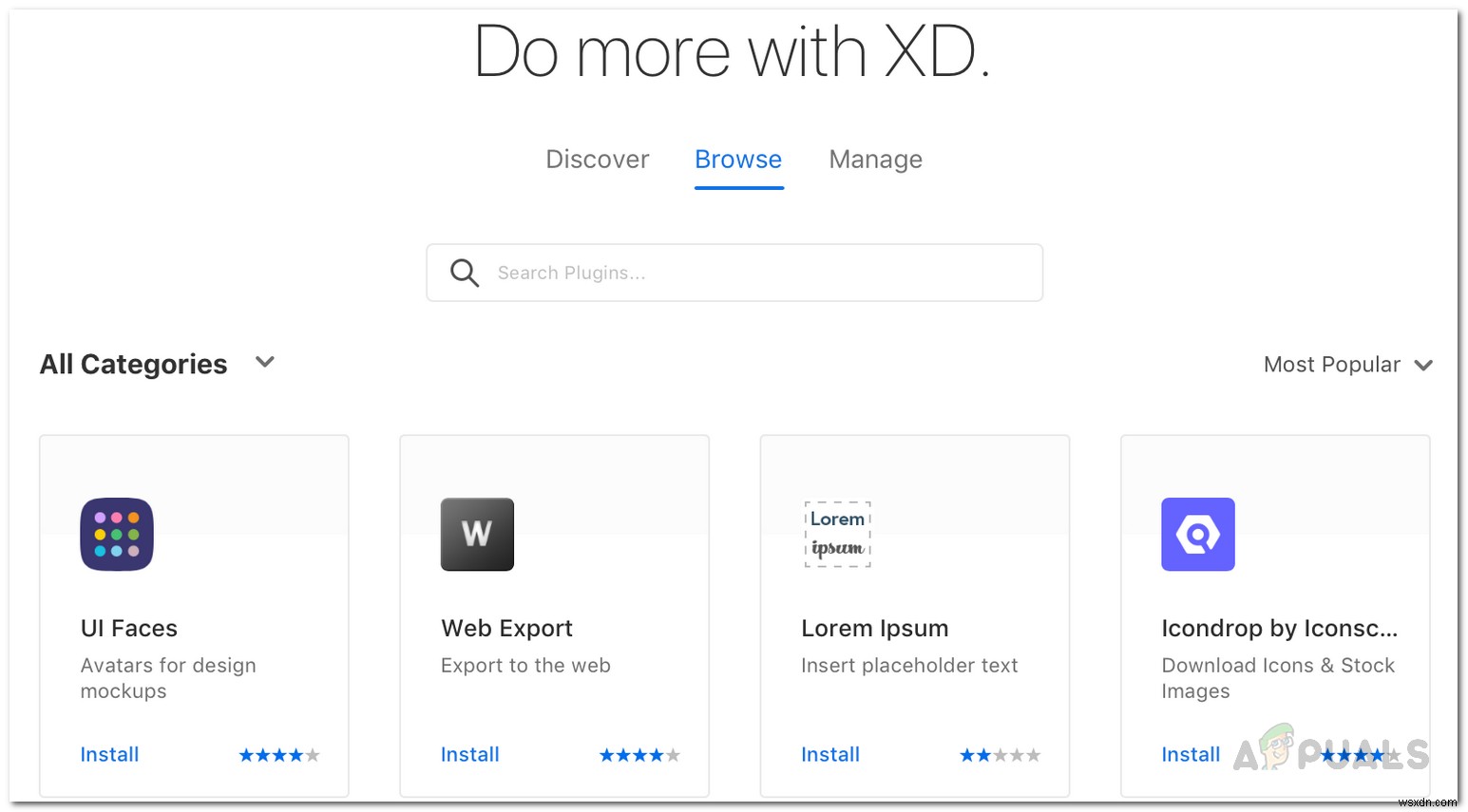Open the Icondrop by Iconsc... title
This screenshot has width=1468, height=812.
click(1280, 628)
